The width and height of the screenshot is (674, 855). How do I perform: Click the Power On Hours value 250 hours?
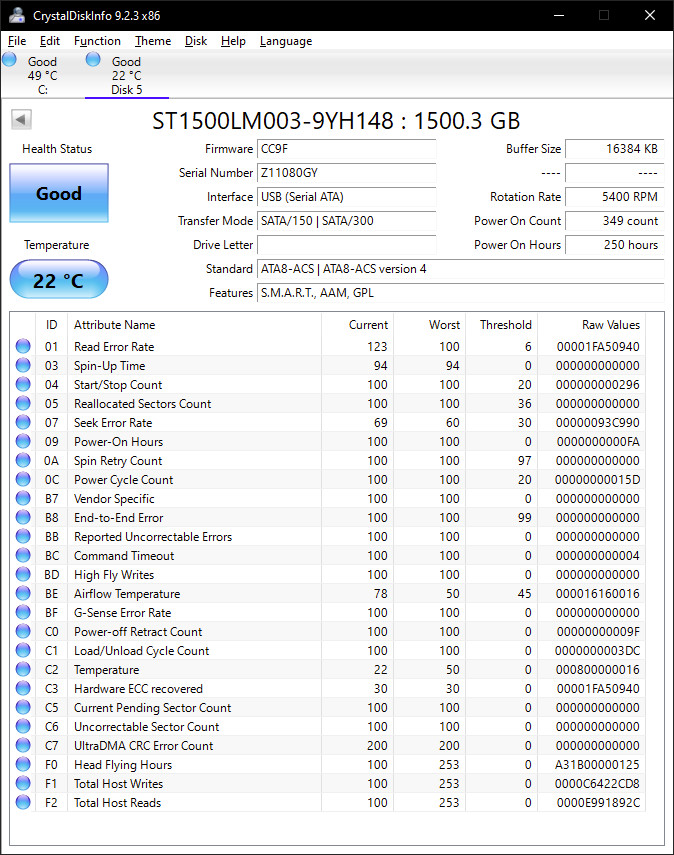(615, 245)
